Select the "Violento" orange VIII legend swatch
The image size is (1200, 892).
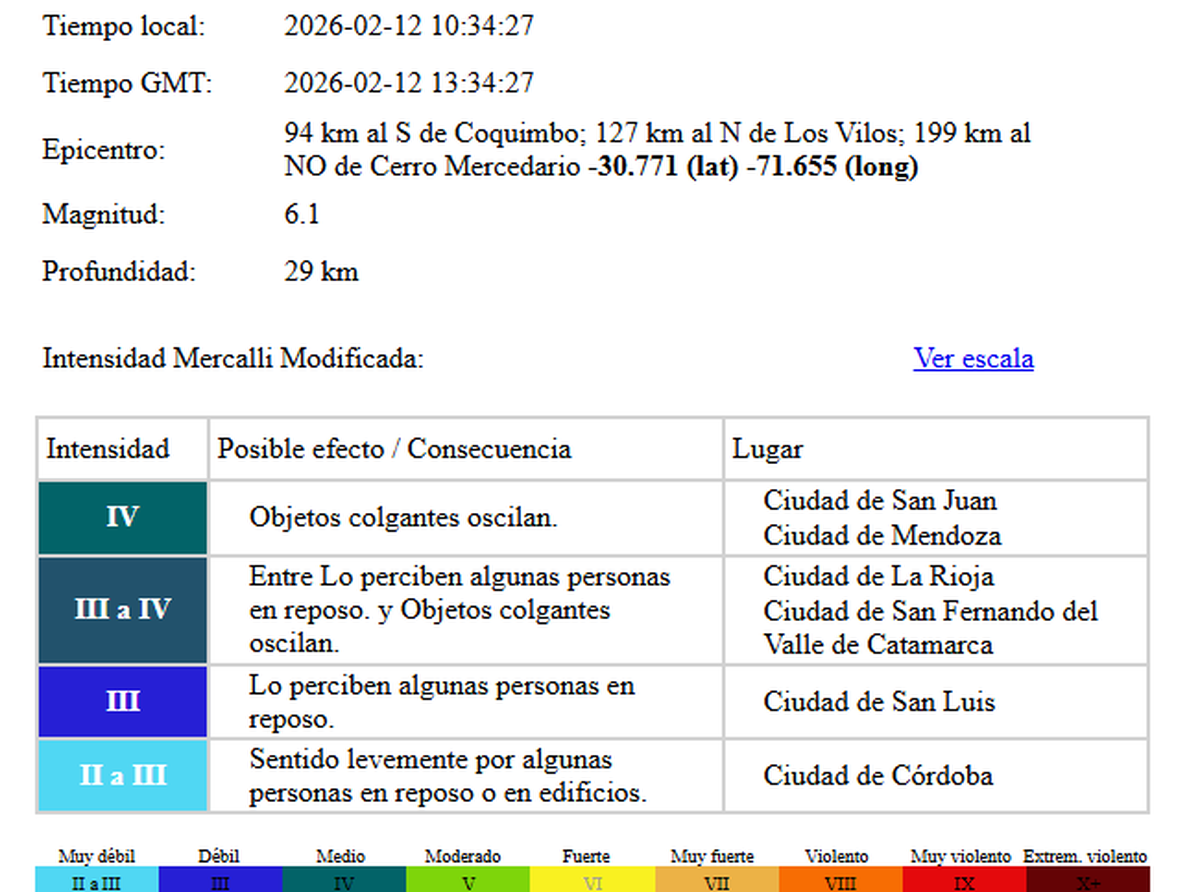(x=840, y=879)
